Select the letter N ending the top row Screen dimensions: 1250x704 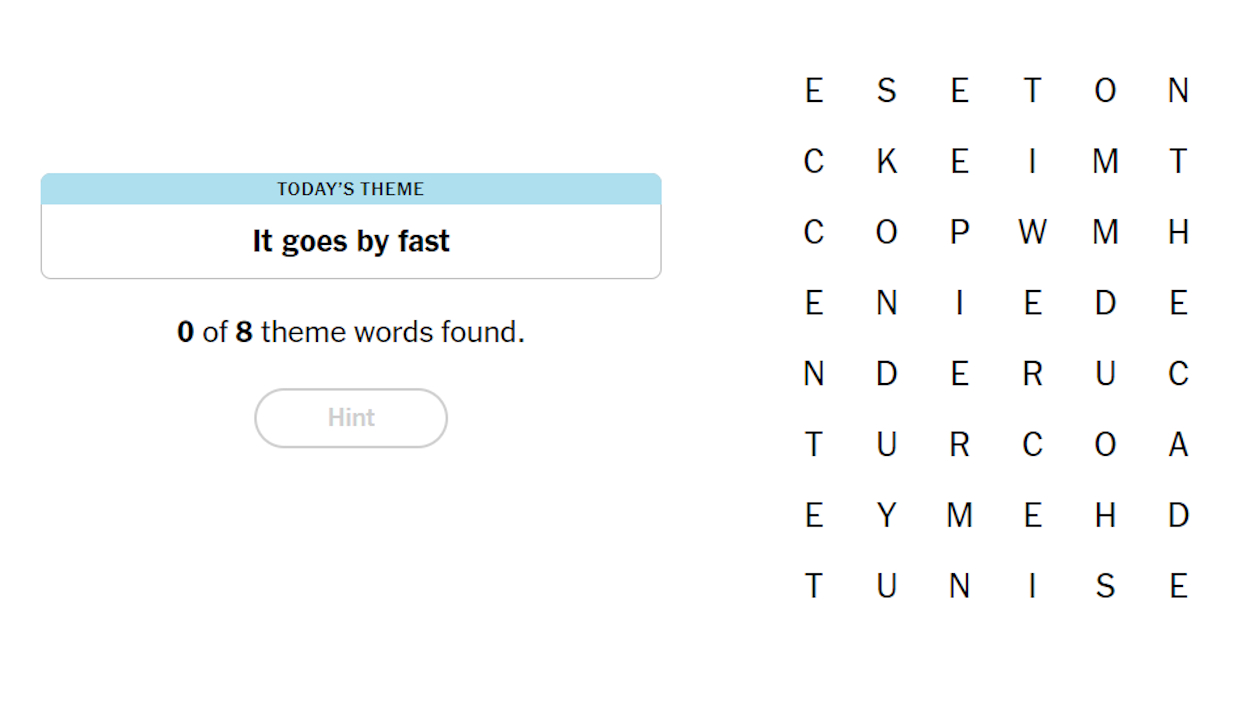pos(1178,91)
